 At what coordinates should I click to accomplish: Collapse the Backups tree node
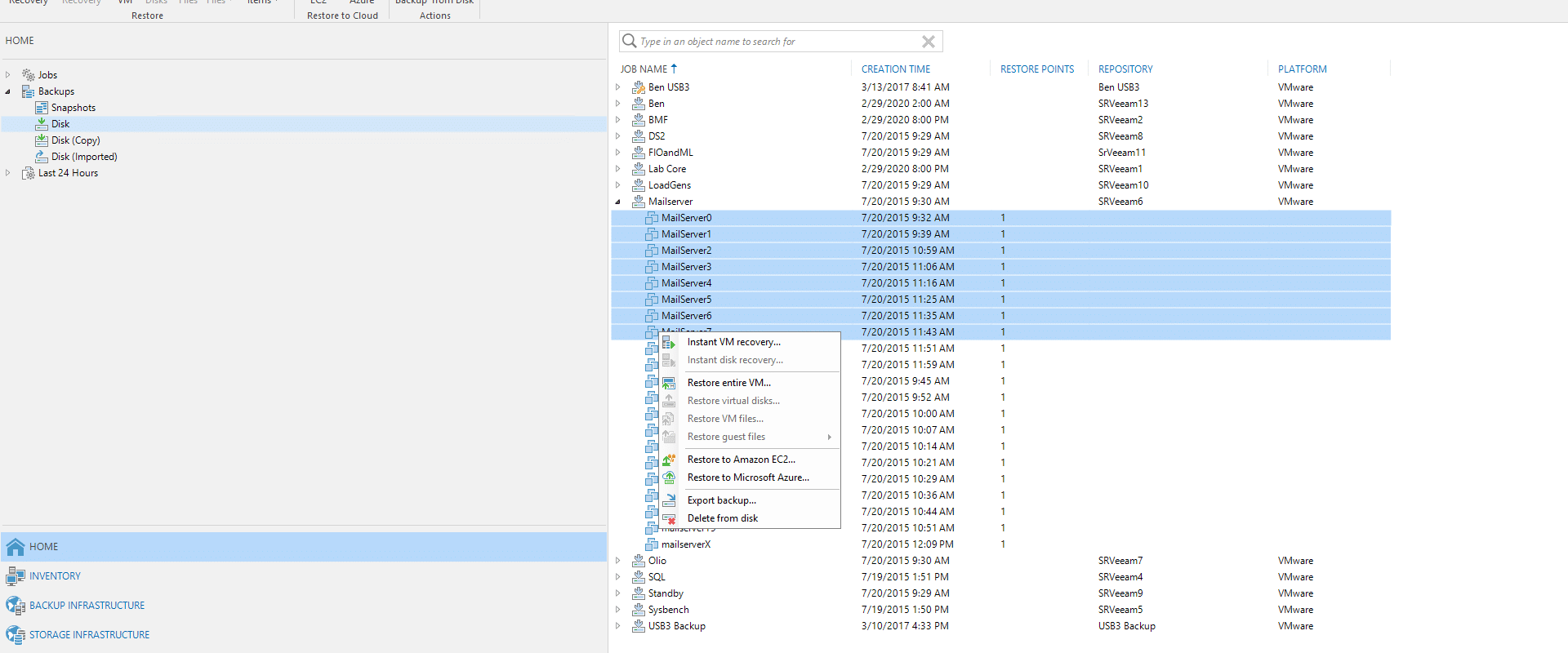(x=8, y=91)
